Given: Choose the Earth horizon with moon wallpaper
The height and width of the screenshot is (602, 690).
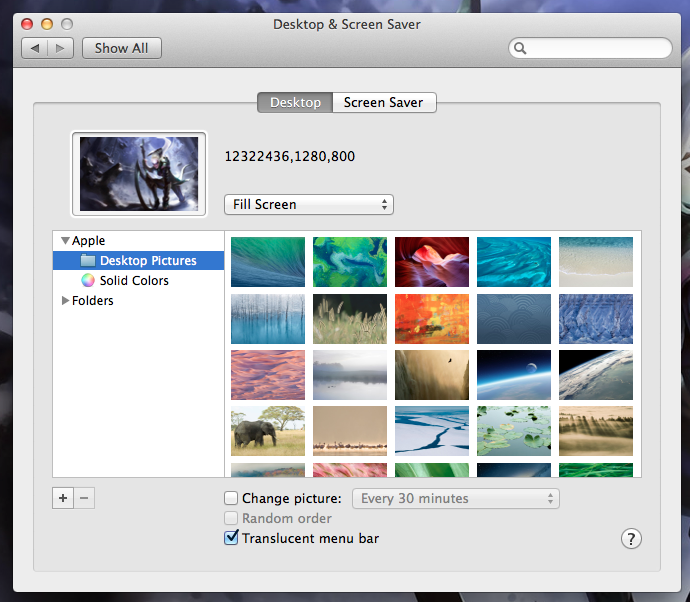Looking at the screenshot, I should (514, 375).
